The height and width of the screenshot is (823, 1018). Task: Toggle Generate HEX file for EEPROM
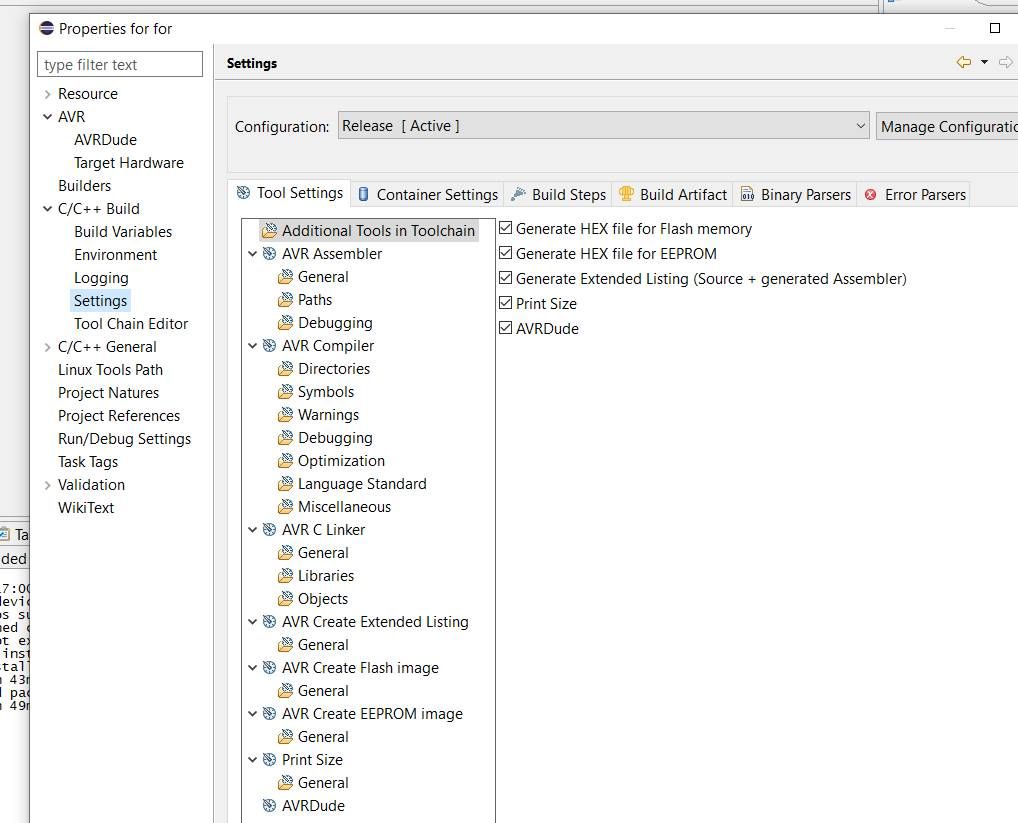(x=506, y=253)
